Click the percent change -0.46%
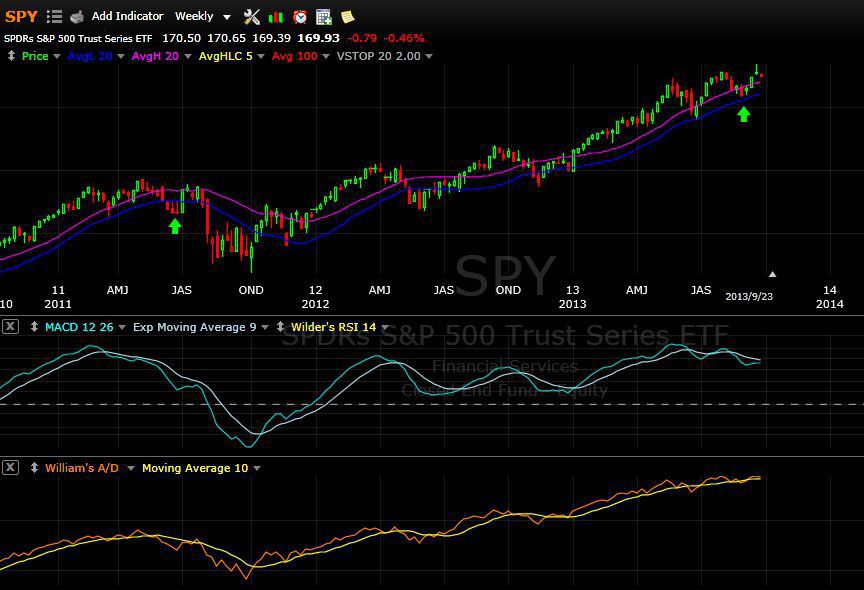 404,38
